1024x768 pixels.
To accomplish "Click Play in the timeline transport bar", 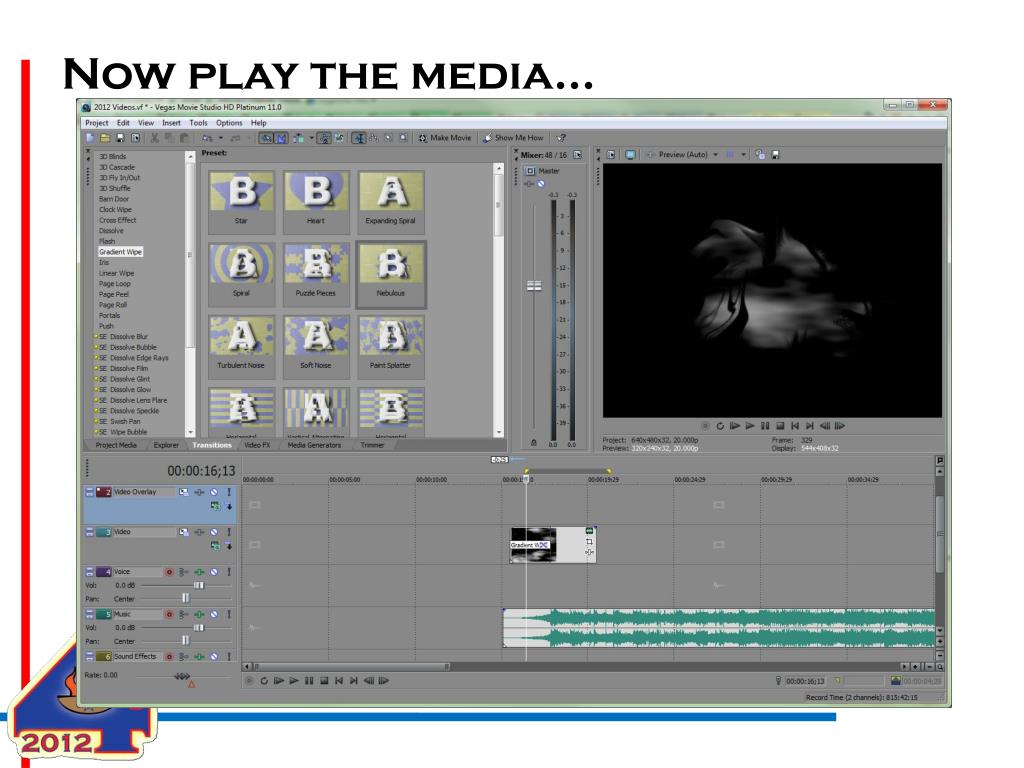I will click(x=294, y=680).
